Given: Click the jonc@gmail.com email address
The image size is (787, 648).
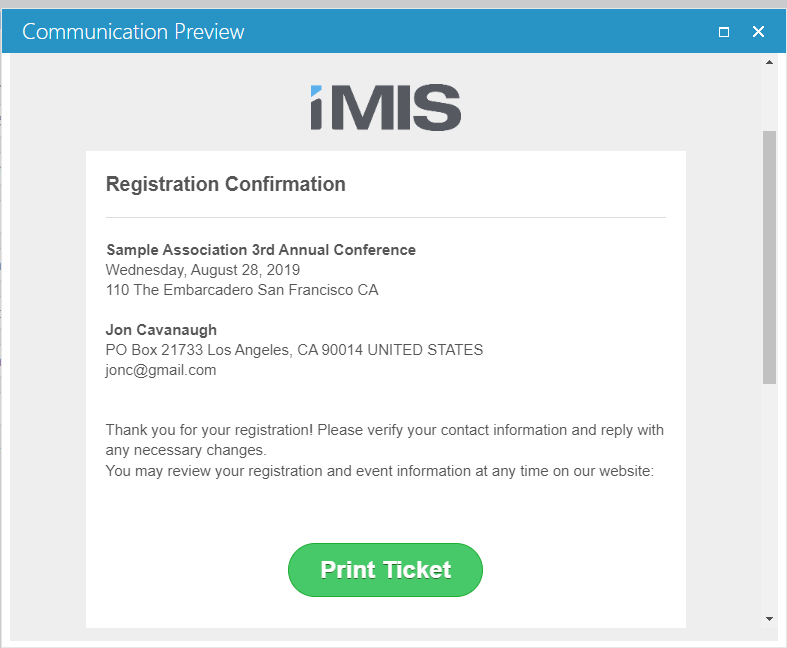Looking at the screenshot, I should click(x=161, y=370).
